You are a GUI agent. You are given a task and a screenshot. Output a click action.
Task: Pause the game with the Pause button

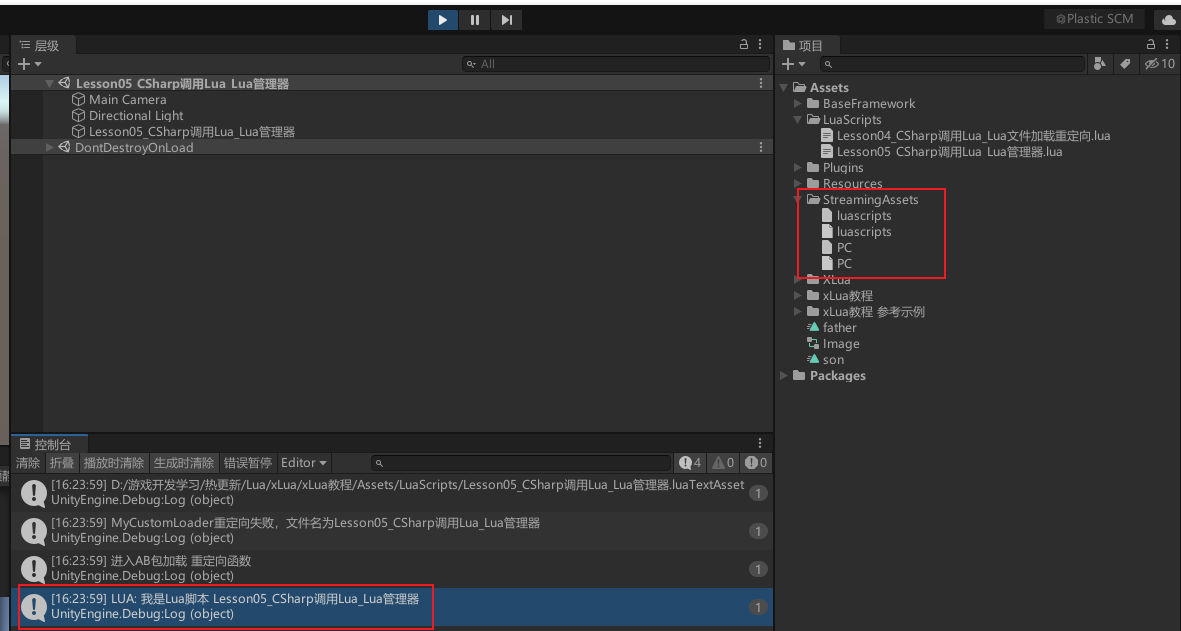pos(475,20)
